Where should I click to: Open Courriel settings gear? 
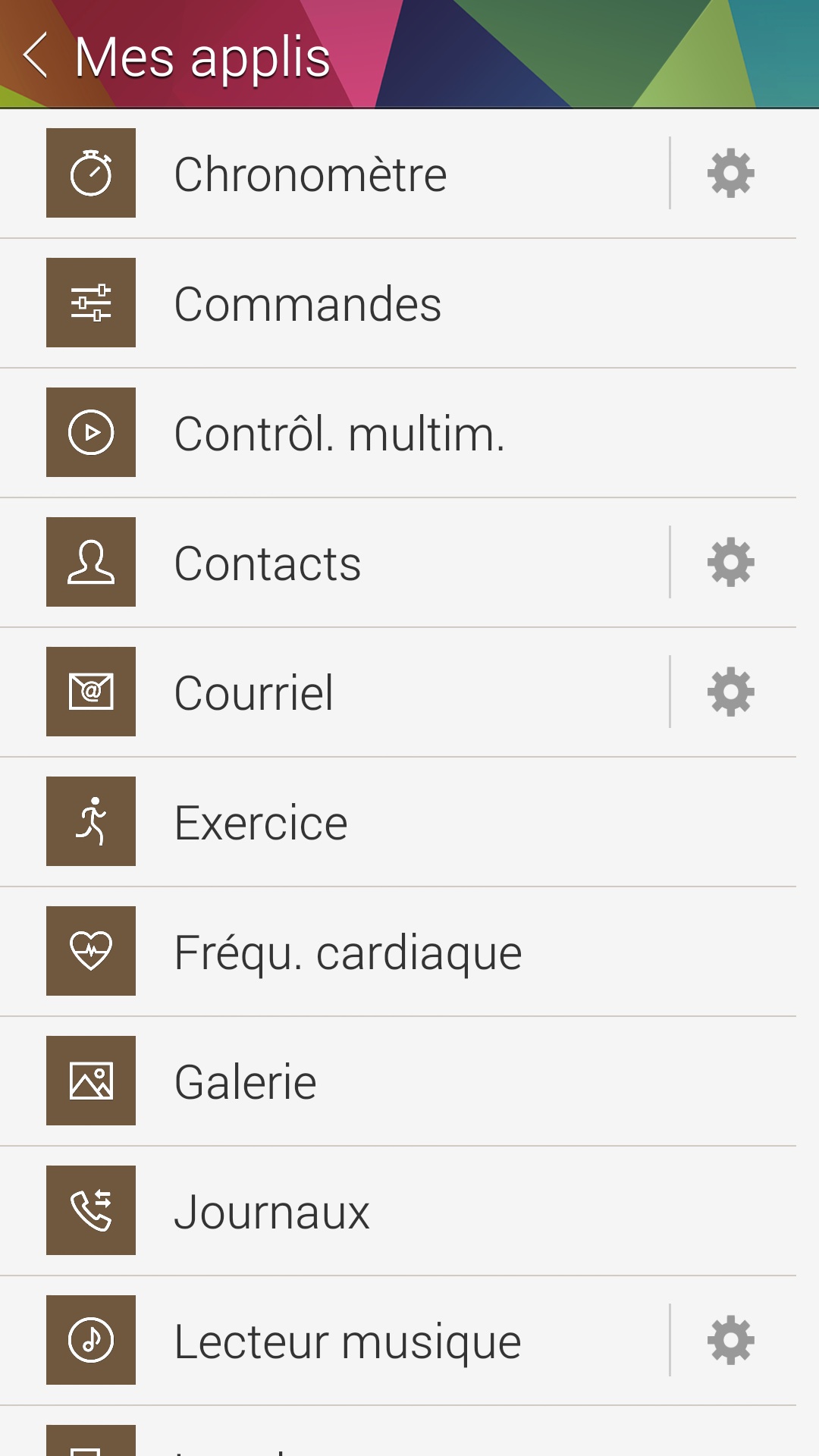click(730, 692)
